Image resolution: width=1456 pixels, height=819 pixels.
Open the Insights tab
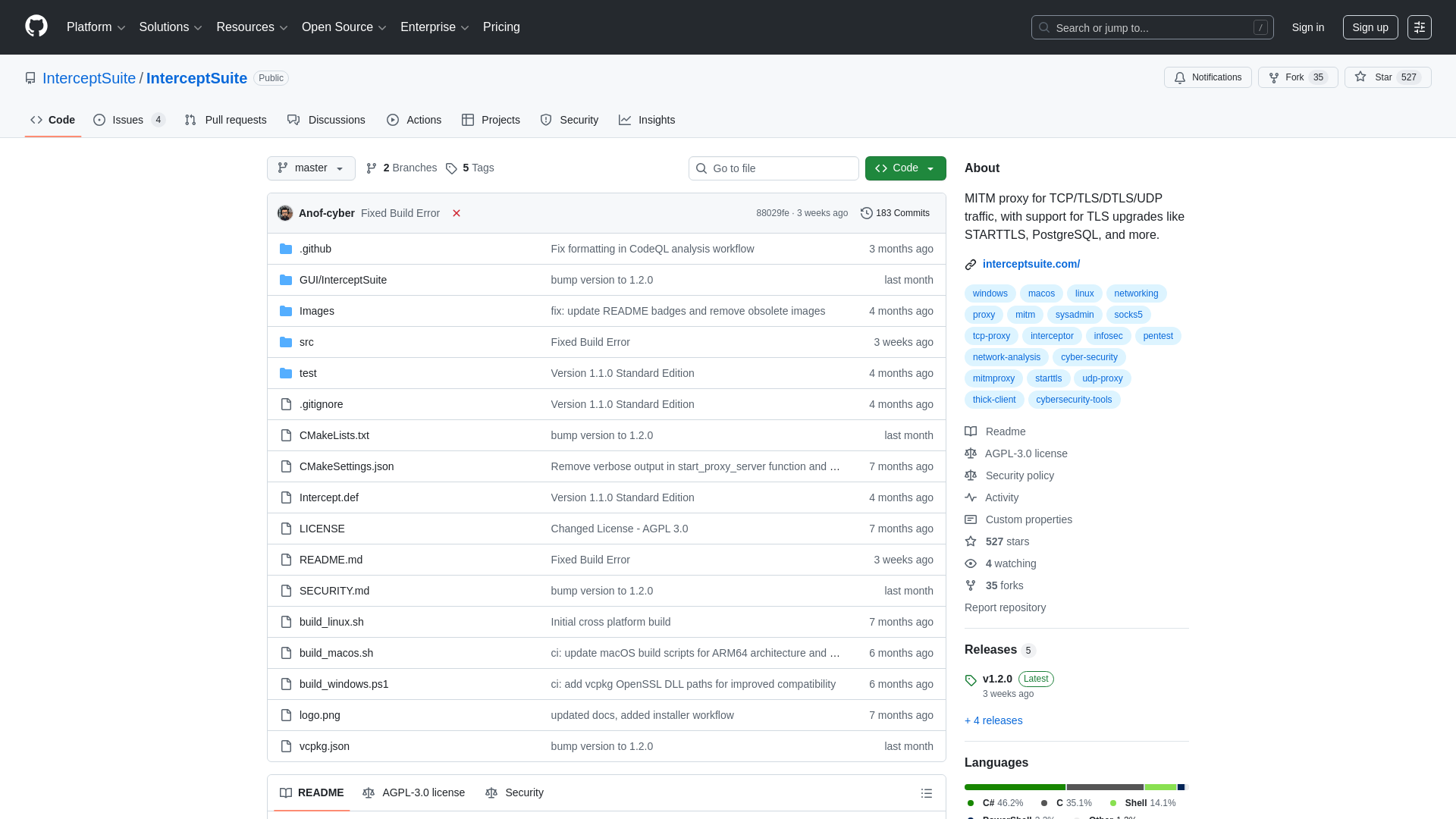(647, 120)
